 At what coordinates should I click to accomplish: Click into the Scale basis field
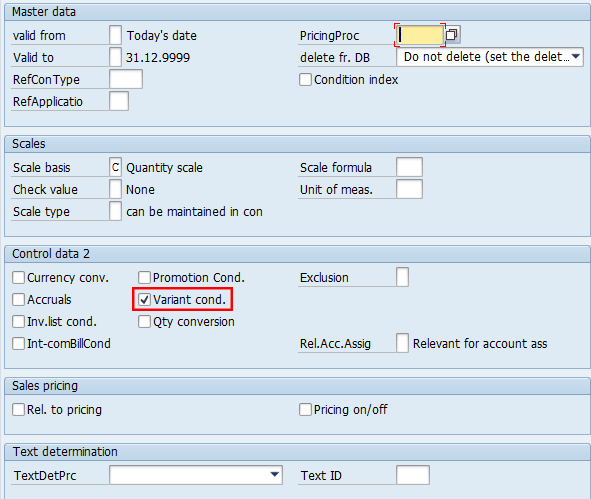(115, 167)
